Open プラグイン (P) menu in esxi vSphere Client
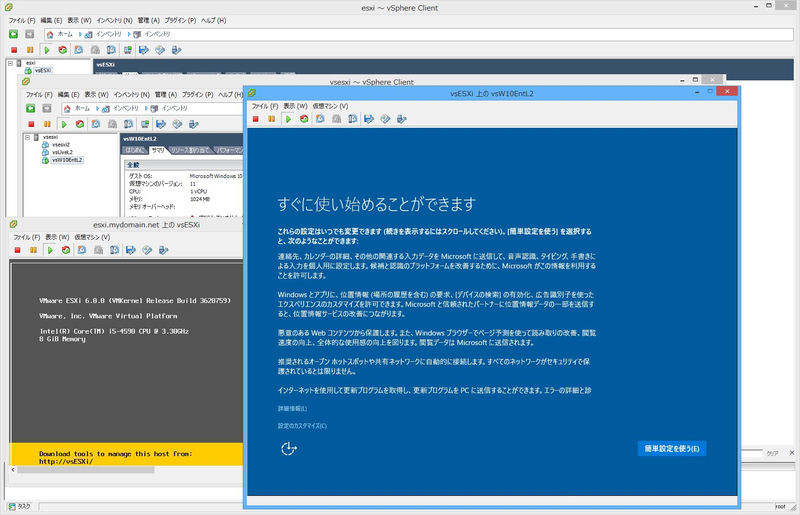The image size is (800, 515). [x=180, y=20]
